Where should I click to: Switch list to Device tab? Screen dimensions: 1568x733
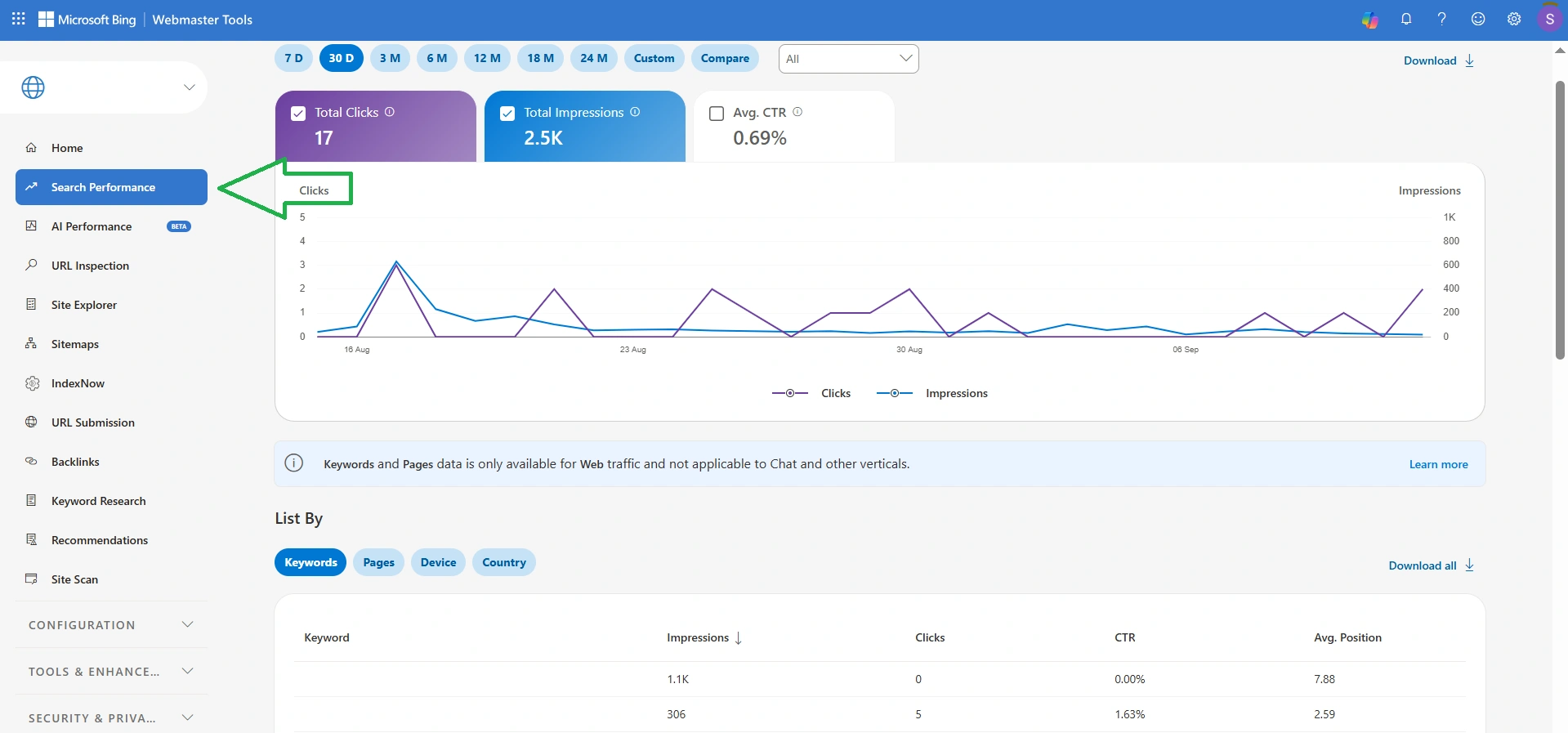(x=439, y=562)
